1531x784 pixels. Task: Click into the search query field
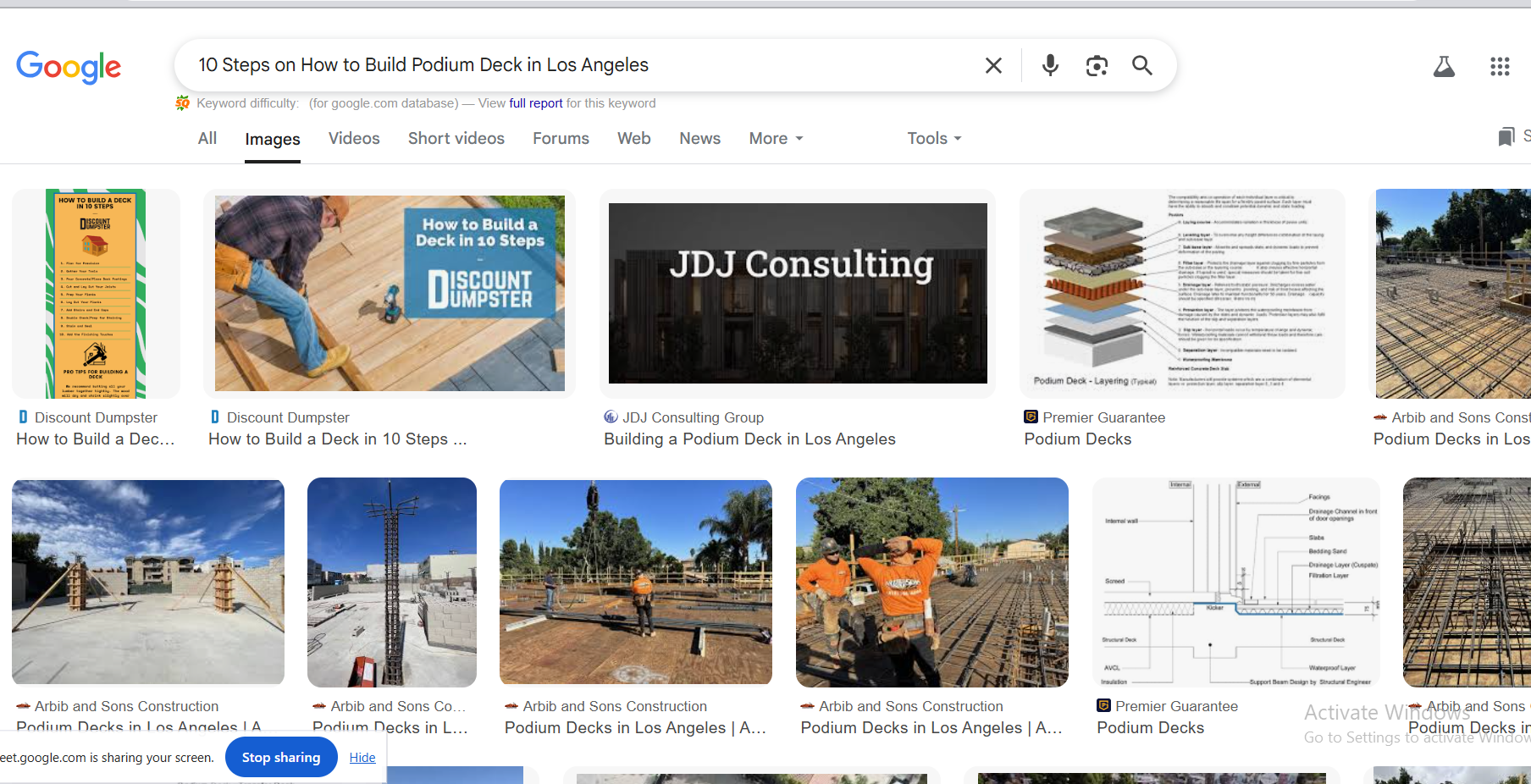click(x=576, y=65)
